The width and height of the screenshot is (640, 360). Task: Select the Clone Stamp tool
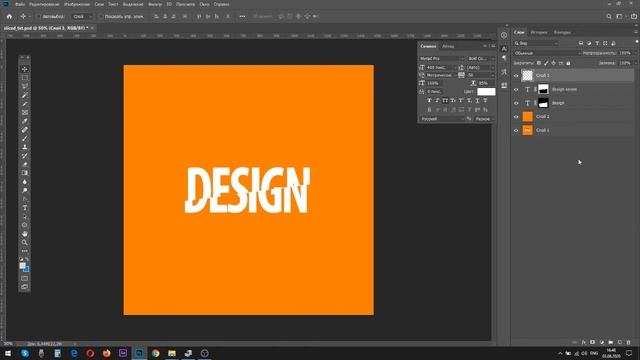(24, 147)
